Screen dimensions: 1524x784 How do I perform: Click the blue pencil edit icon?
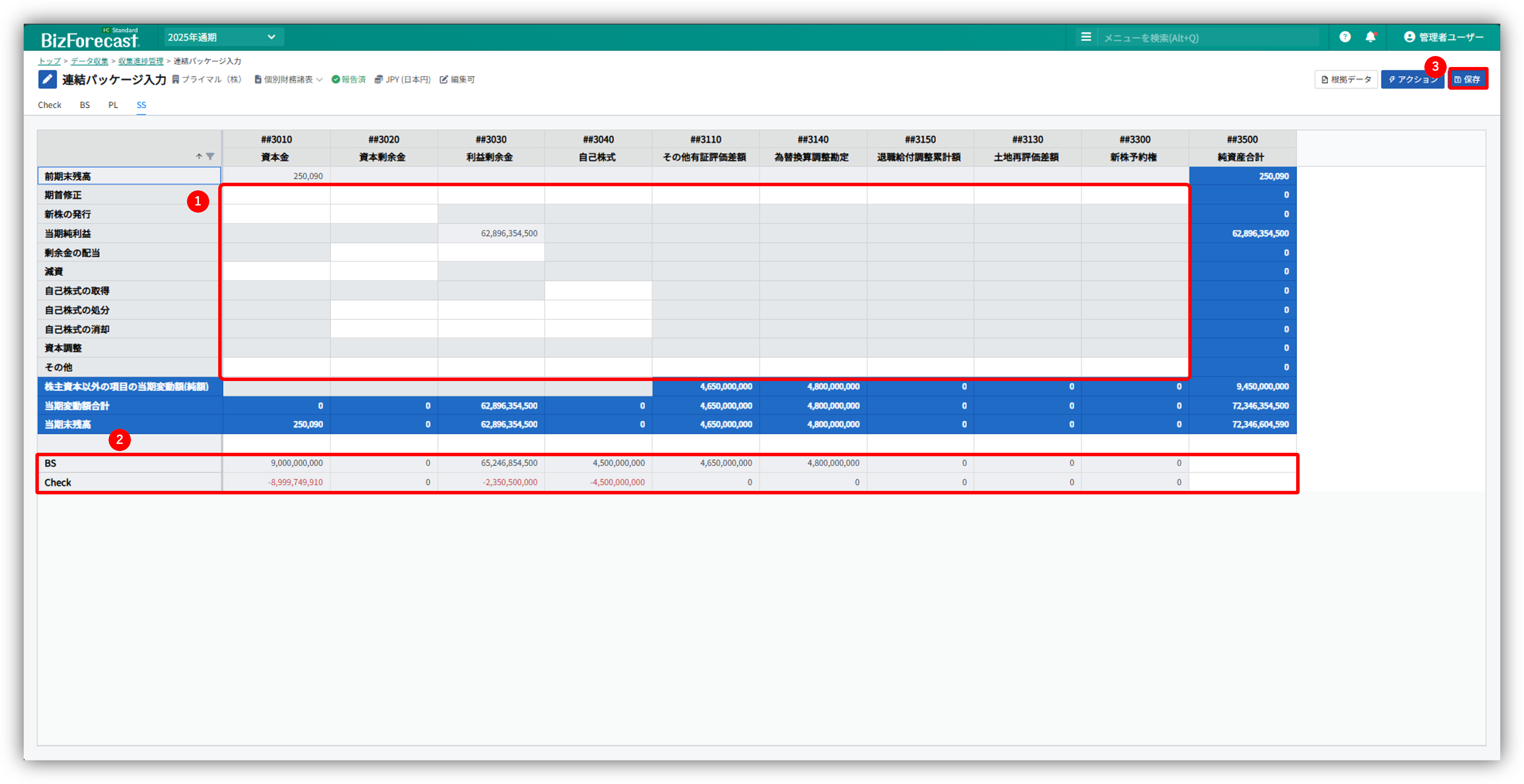(x=47, y=79)
